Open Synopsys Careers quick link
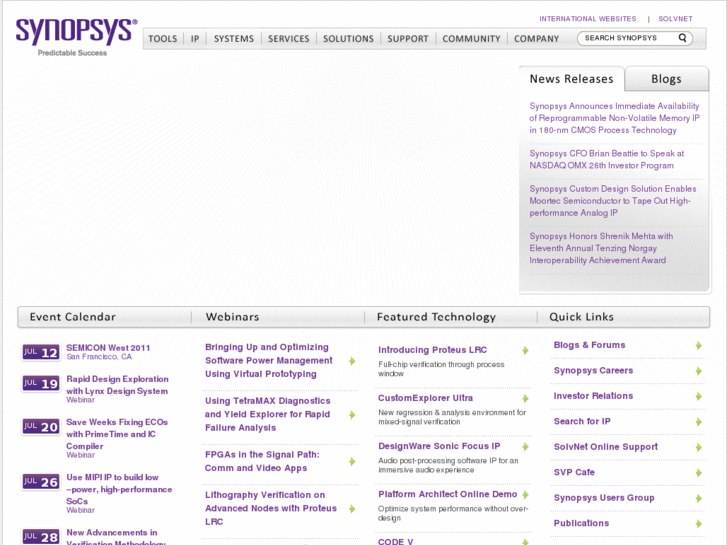This screenshot has height=545, width=727. pos(593,371)
